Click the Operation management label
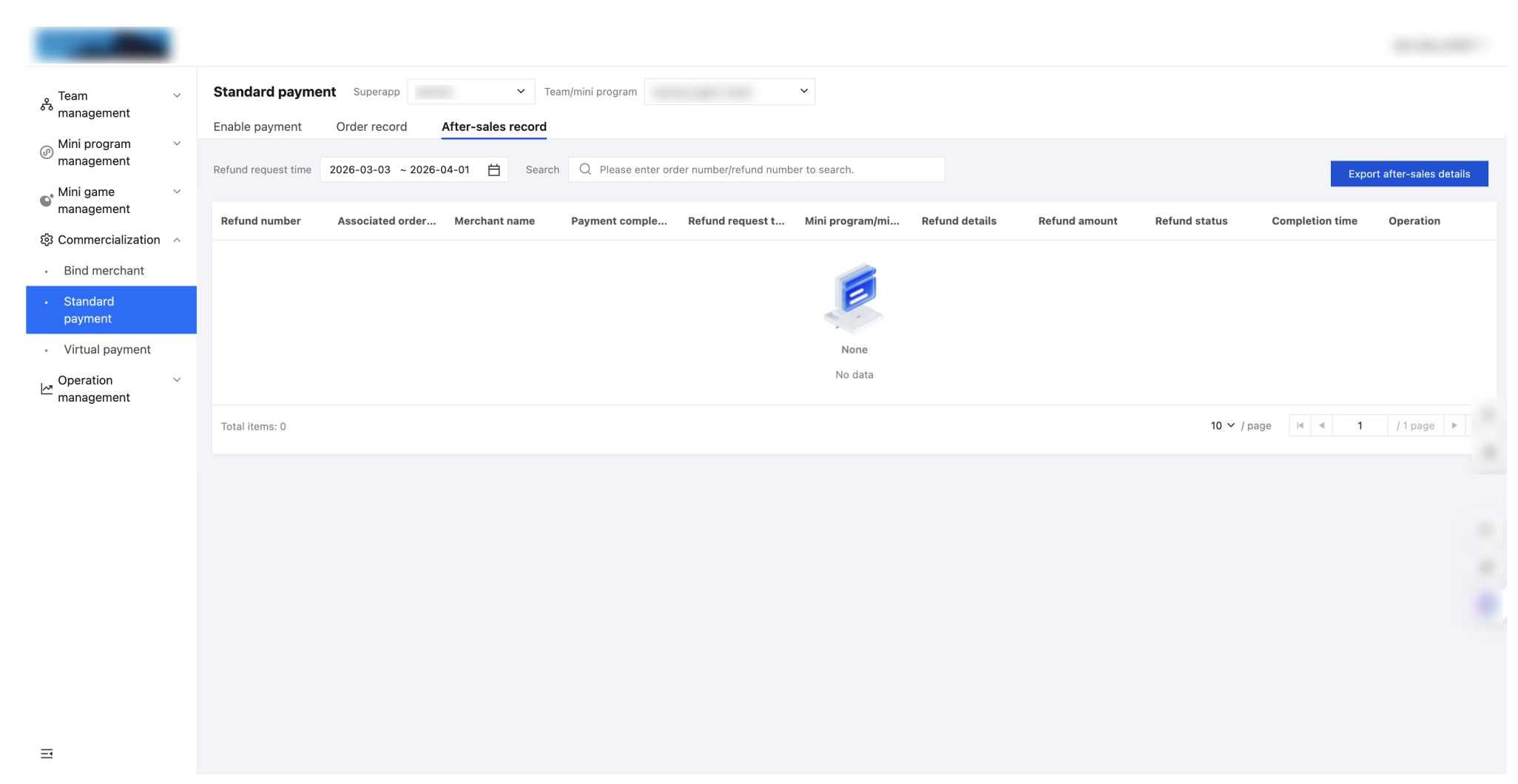 coord(94,389)
